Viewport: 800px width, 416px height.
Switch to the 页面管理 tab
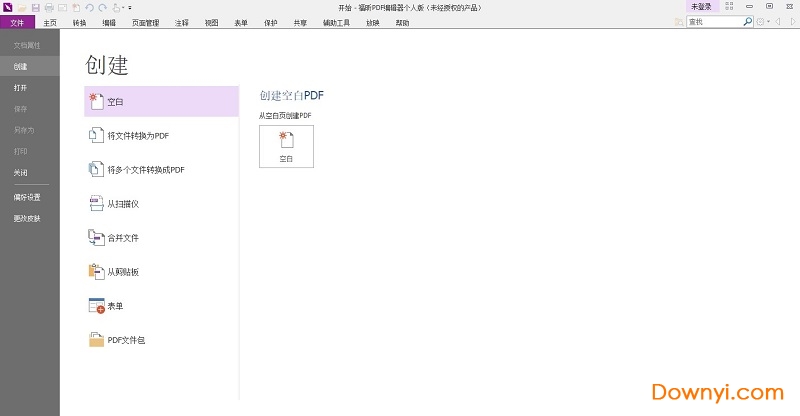pos(145,22)
